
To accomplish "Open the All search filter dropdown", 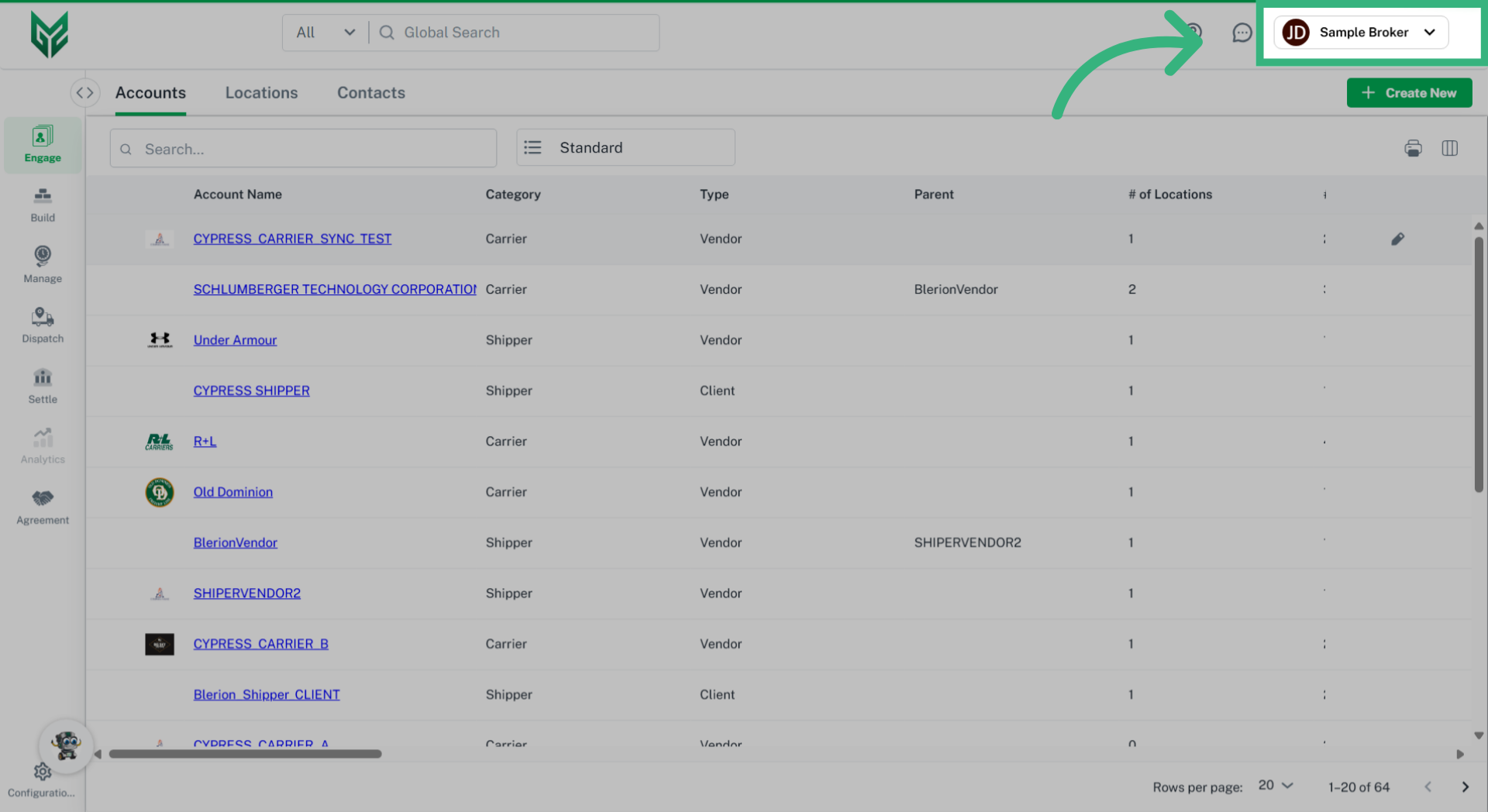I will 325,33.
